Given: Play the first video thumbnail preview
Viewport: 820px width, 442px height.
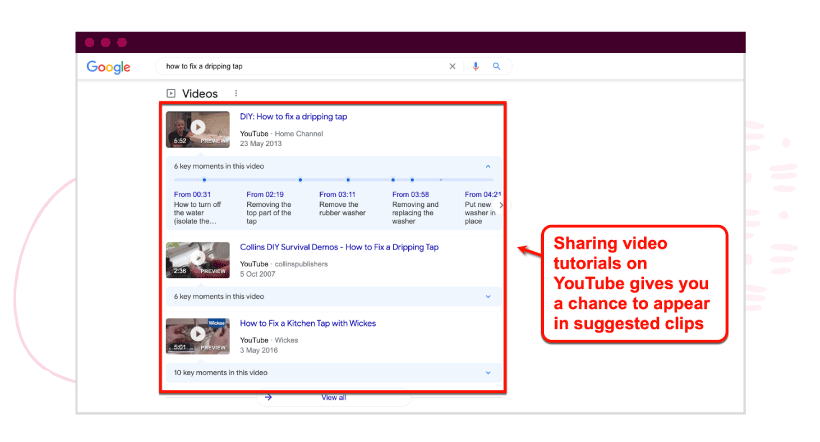Looking at the screenshot, I should (x=198, y=128).
